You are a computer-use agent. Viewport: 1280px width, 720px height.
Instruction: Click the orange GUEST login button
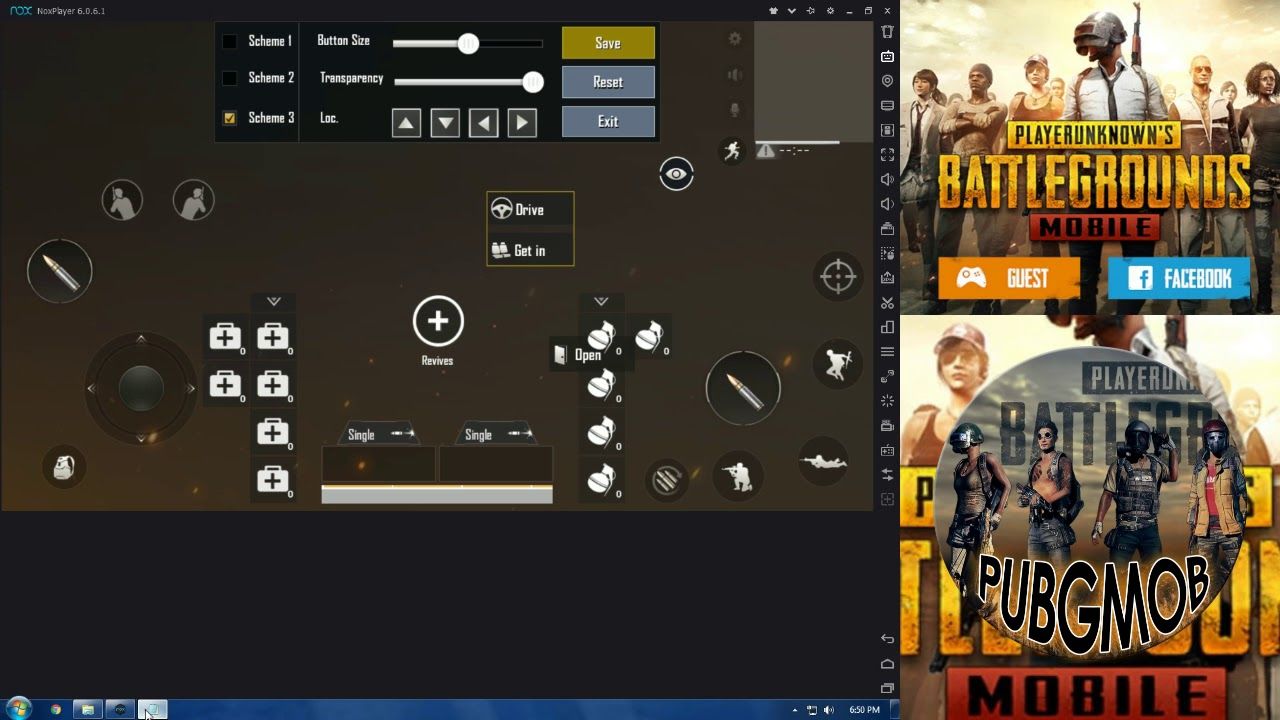click(1009, 278)
